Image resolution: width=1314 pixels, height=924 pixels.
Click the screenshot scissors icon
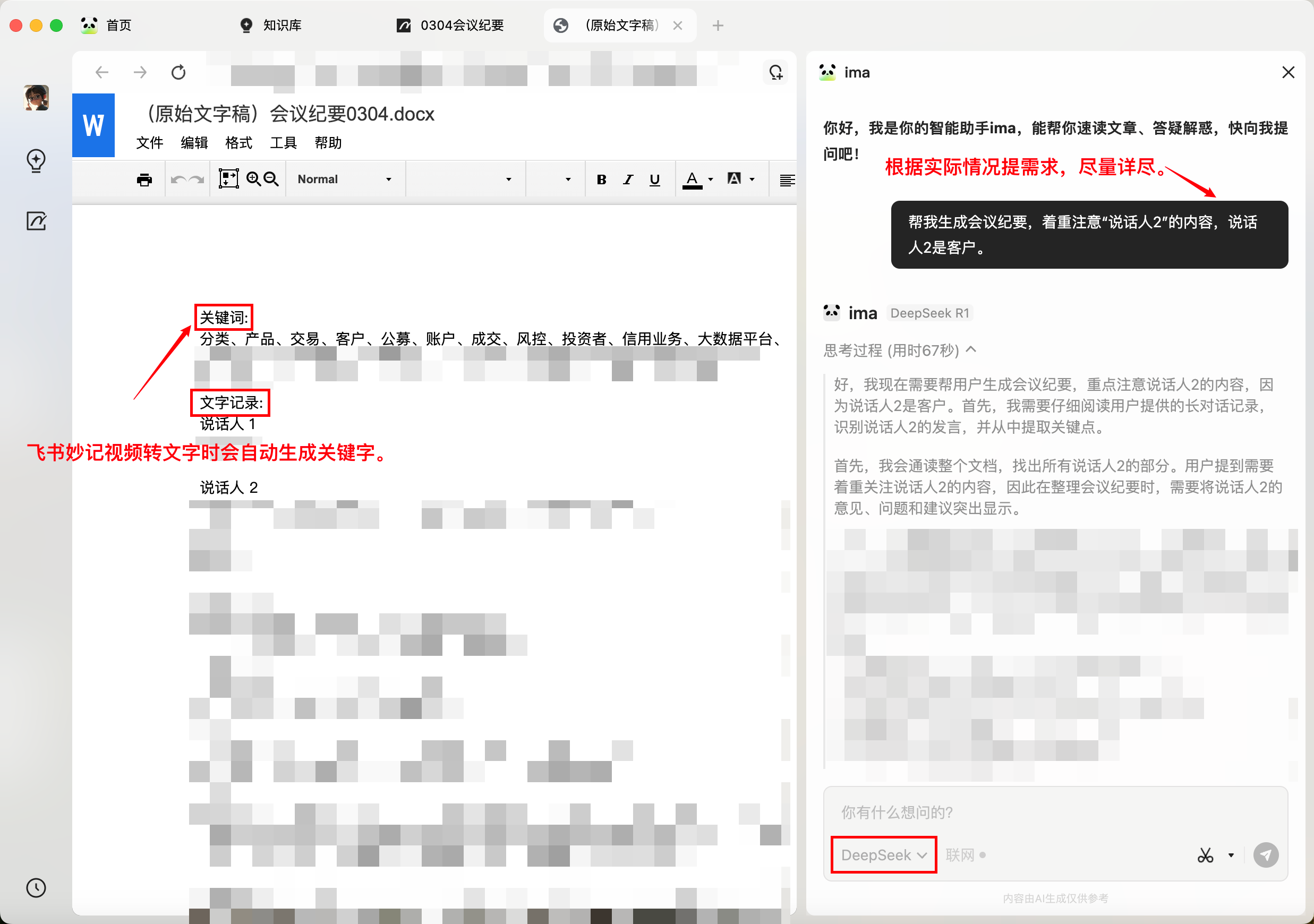[x=1205, y=855]
